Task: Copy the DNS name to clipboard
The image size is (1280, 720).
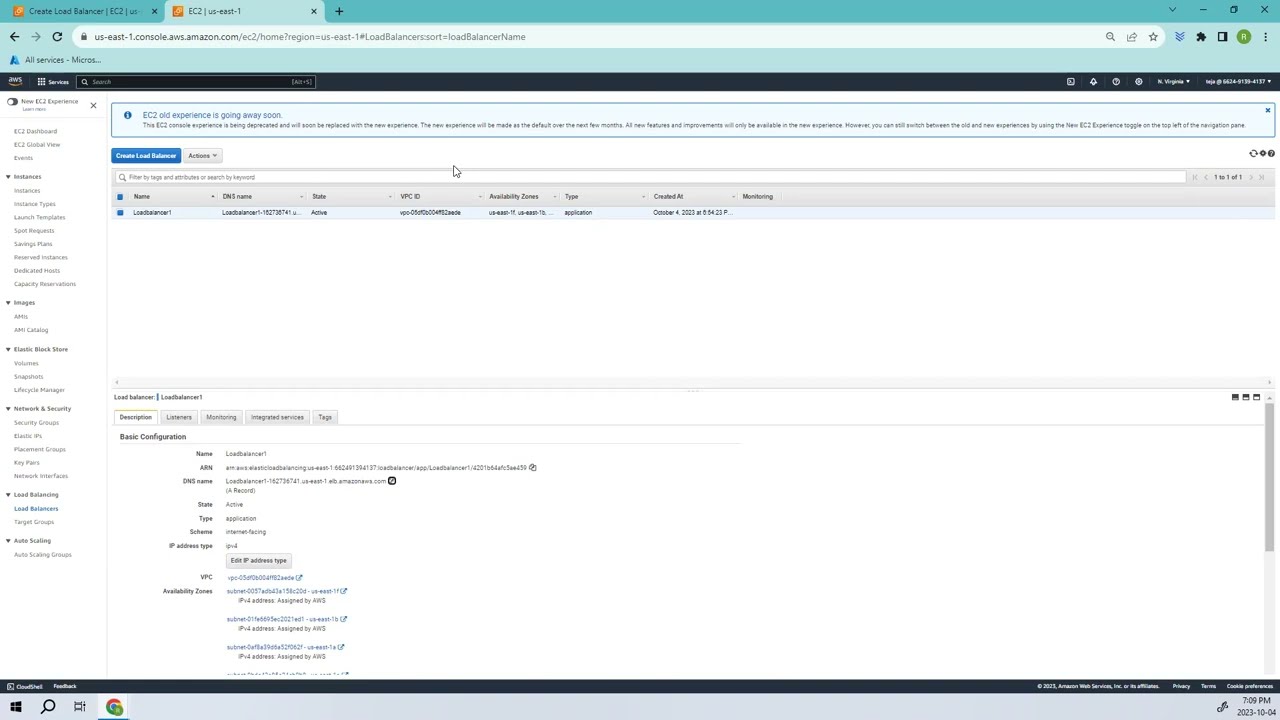Action: click(x=391, y=481)
